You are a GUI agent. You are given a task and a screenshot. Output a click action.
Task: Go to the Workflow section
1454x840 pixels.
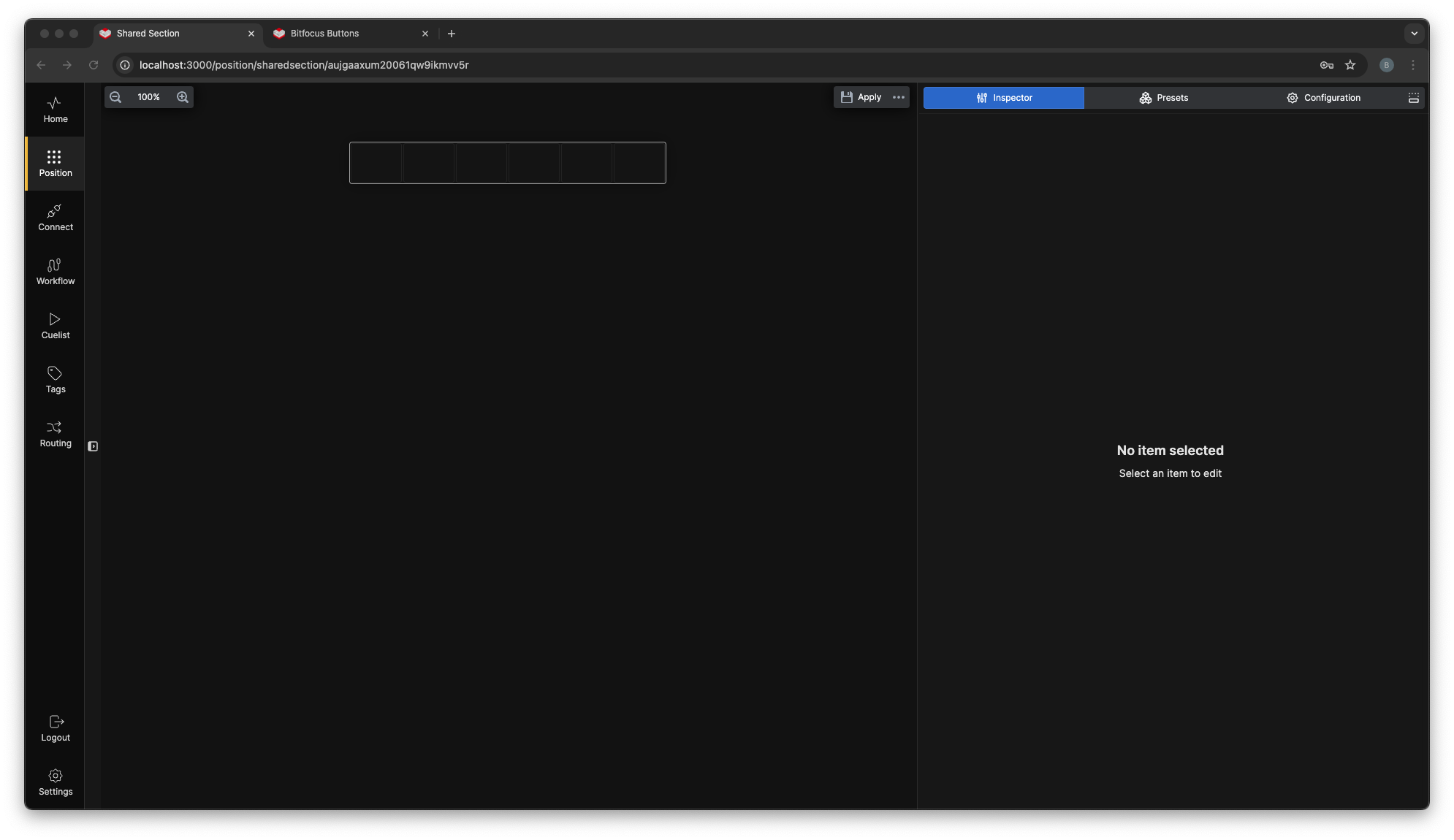click(55, 272)
